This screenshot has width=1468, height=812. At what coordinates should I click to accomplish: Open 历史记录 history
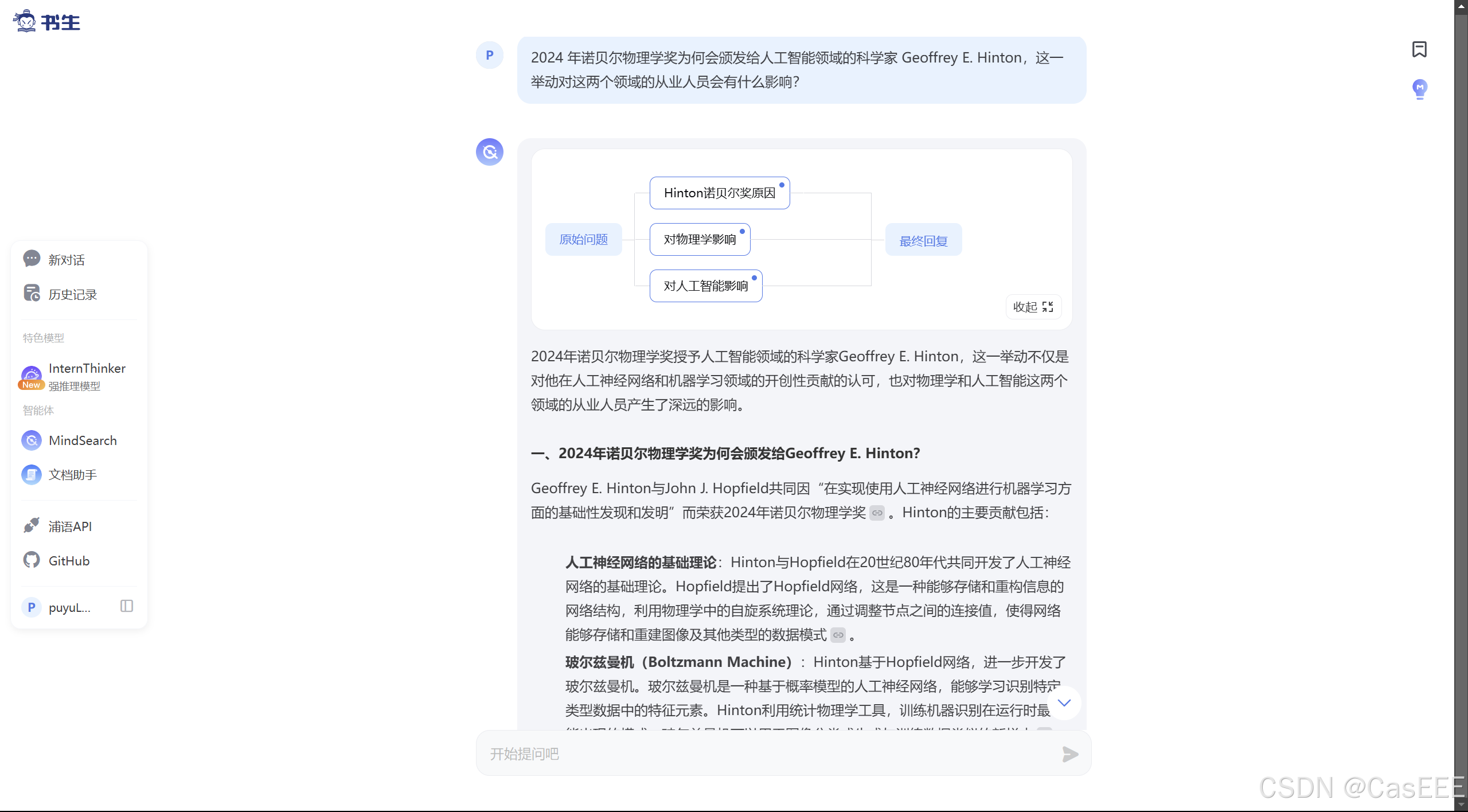[72, 294]
